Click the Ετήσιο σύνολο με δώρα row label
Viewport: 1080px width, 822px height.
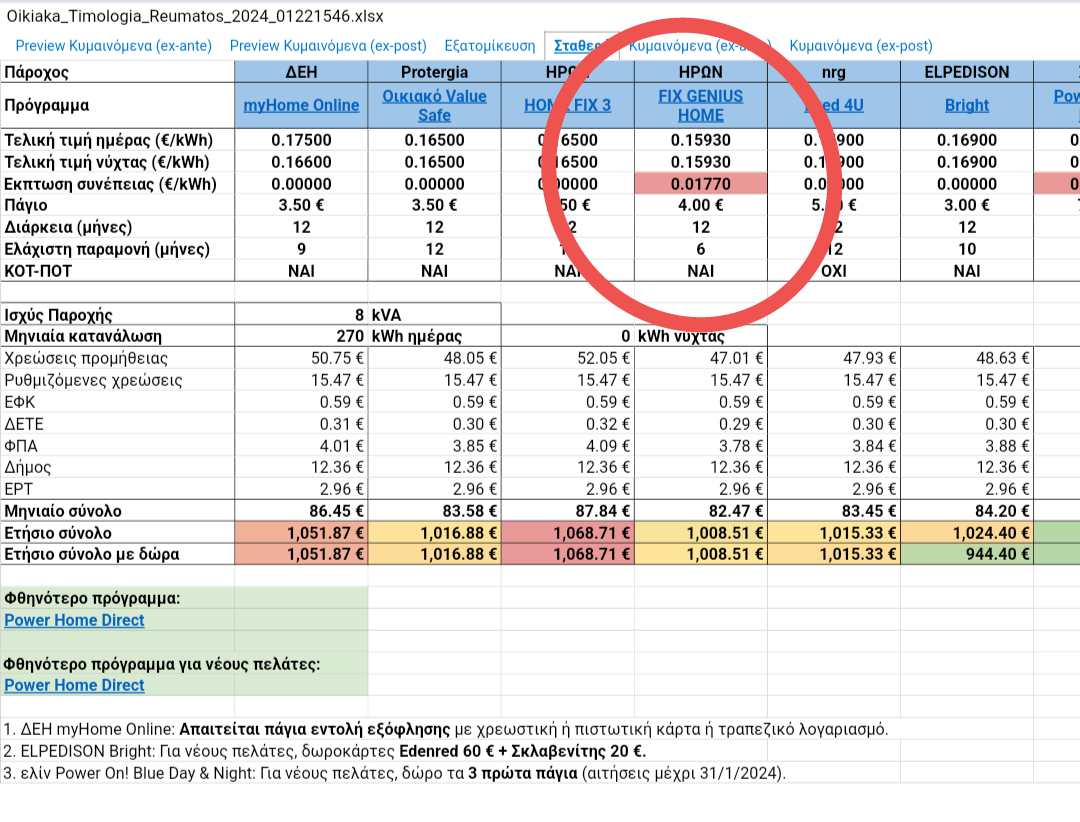(x=92, y=555)
